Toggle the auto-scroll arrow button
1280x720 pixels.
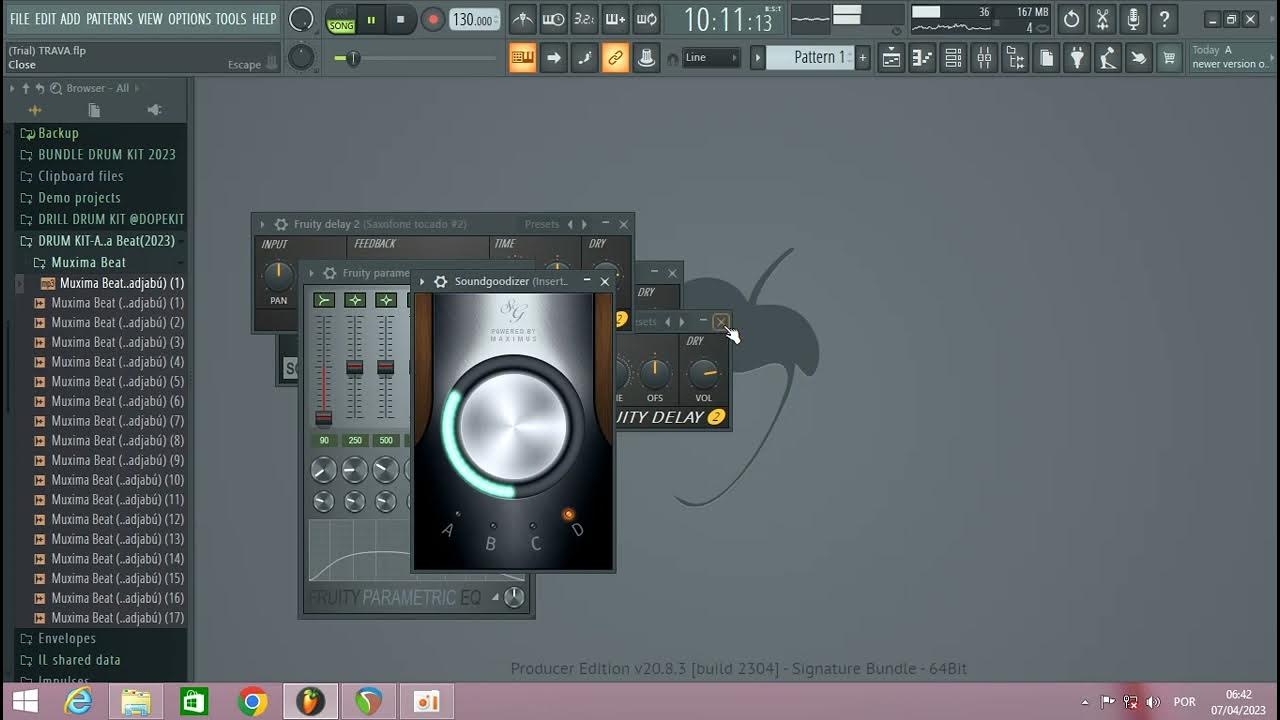[x=553, y=58]
